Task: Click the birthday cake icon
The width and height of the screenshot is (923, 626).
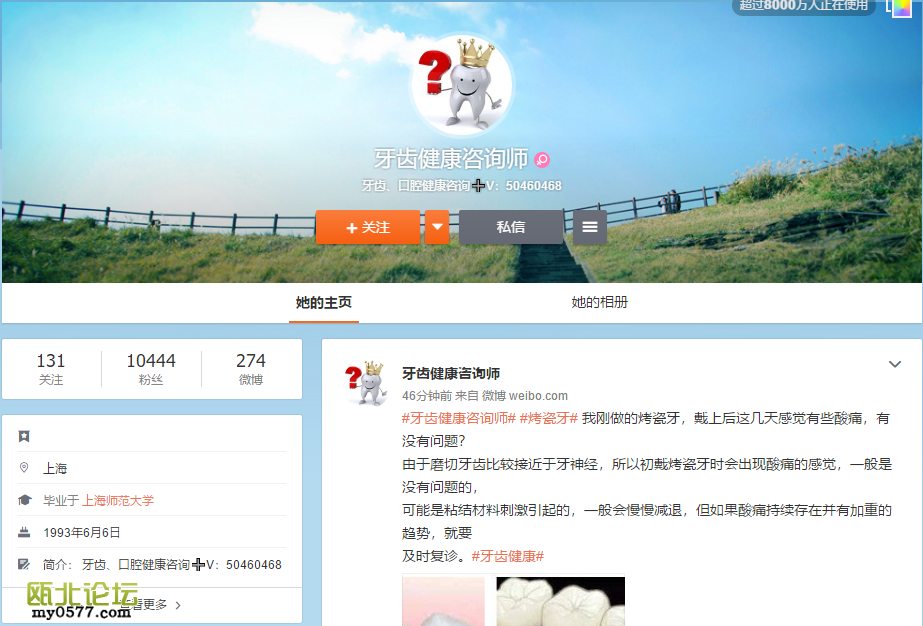Action: click(24, 532)
